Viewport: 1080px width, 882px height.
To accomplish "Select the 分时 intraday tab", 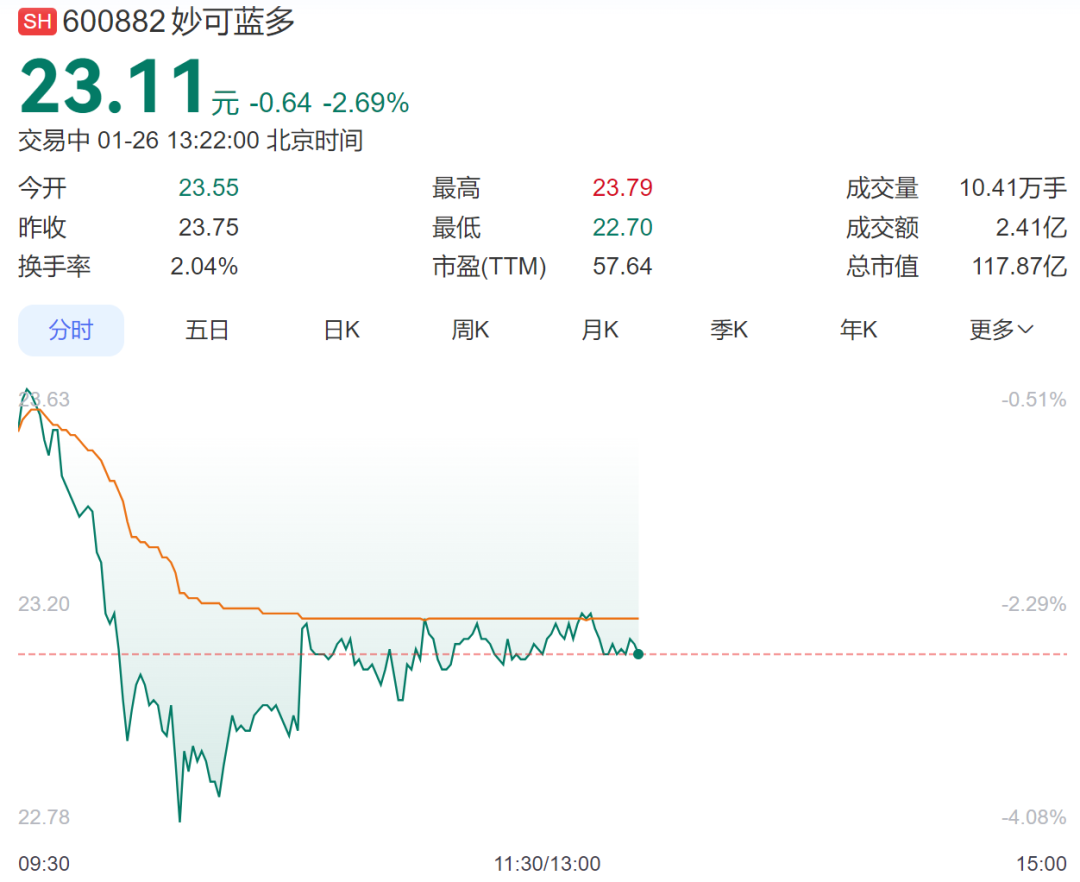I will click(71, 330).
